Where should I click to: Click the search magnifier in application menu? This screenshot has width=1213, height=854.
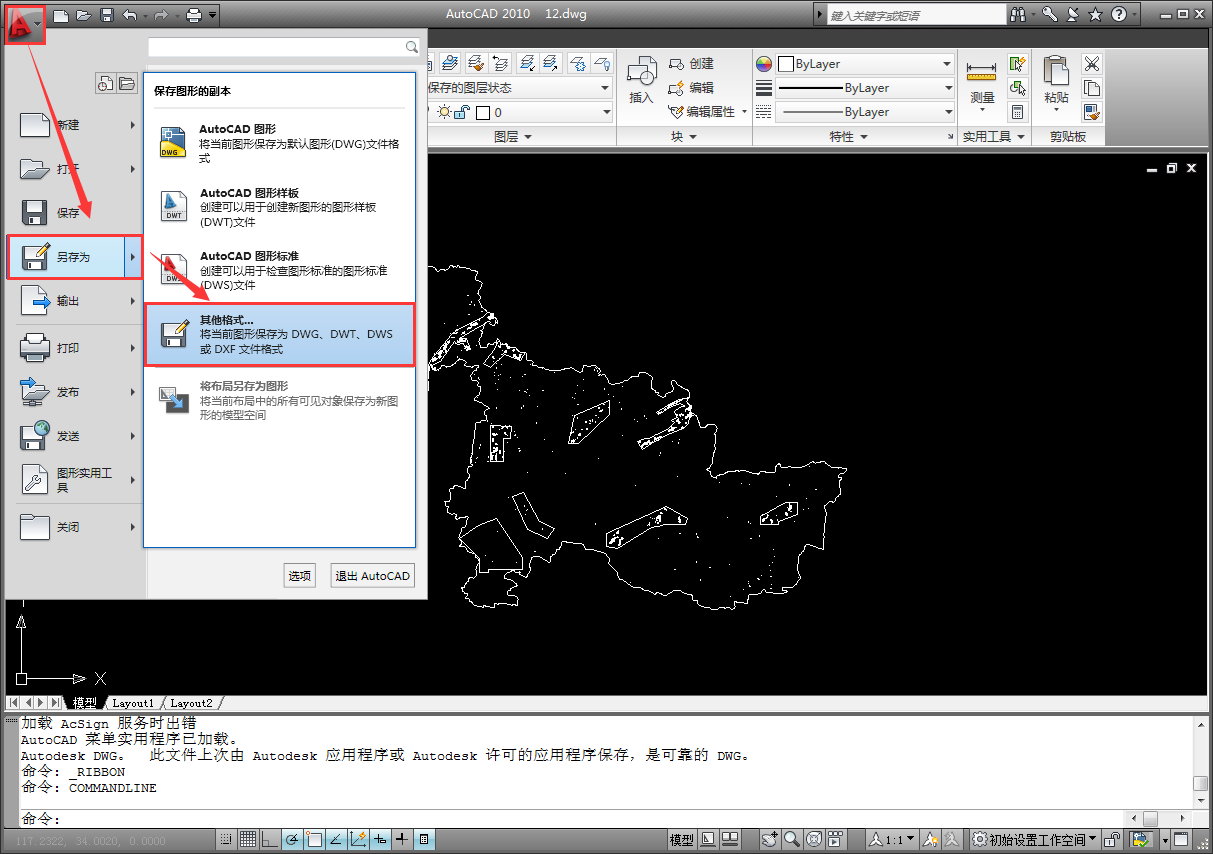(x=411, y=47)
